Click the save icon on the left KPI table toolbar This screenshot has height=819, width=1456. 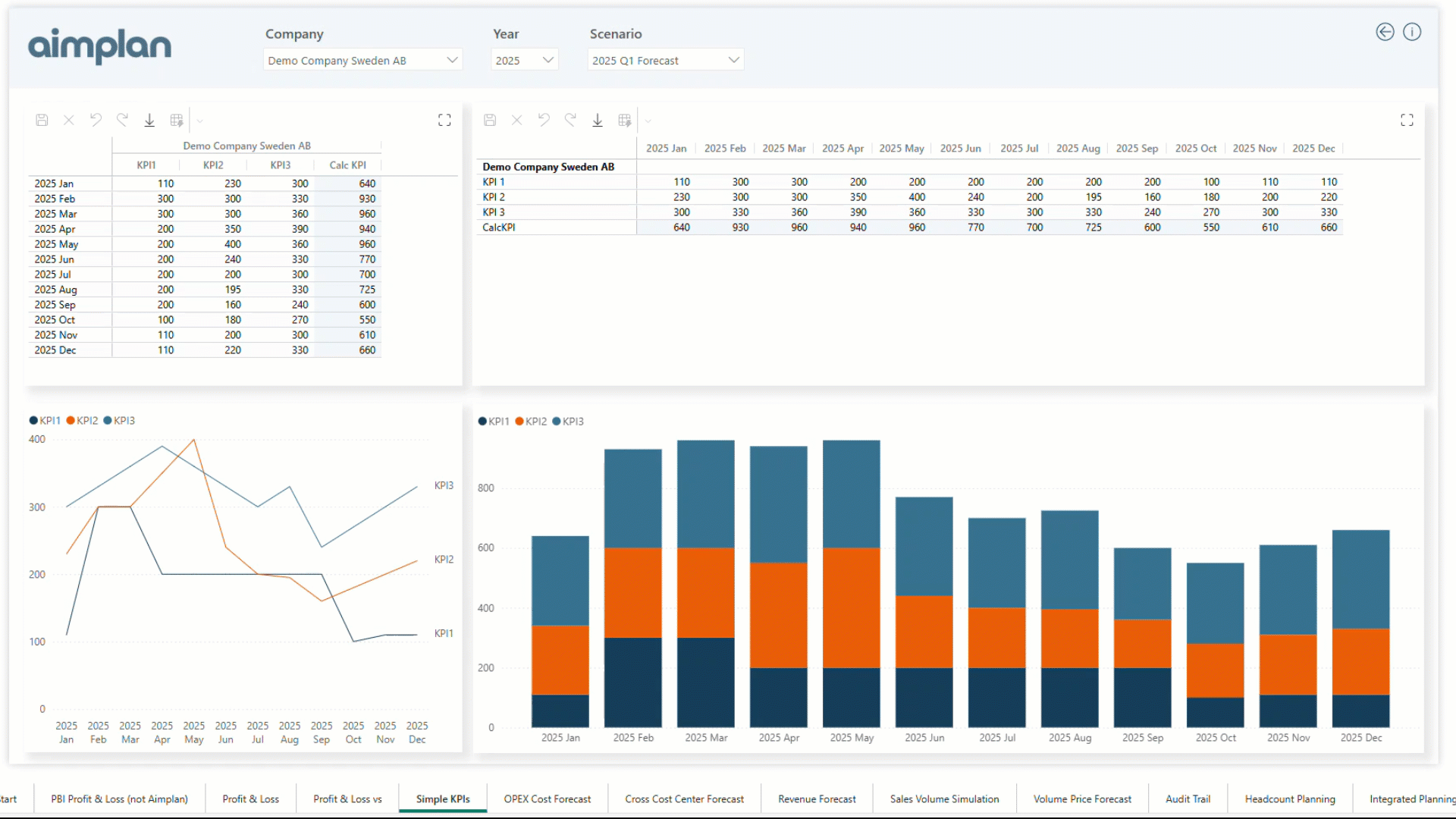point(42,120)
